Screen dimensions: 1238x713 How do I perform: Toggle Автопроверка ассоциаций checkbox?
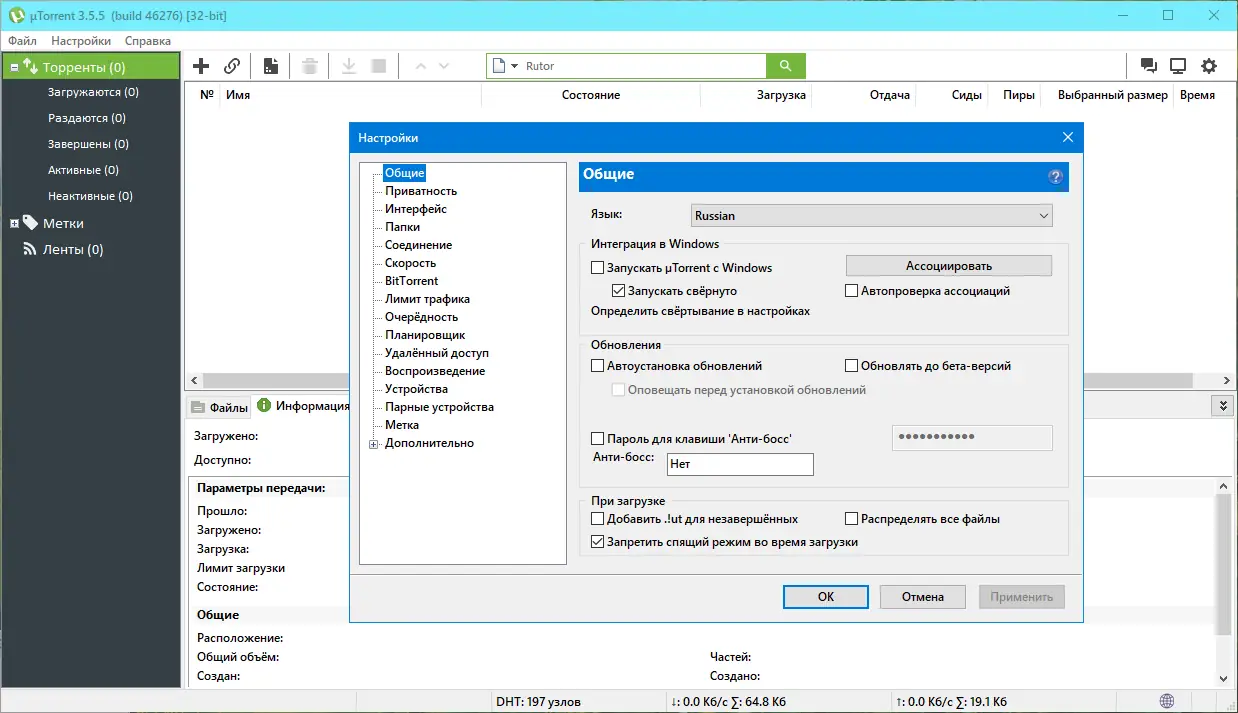point(852,291)
